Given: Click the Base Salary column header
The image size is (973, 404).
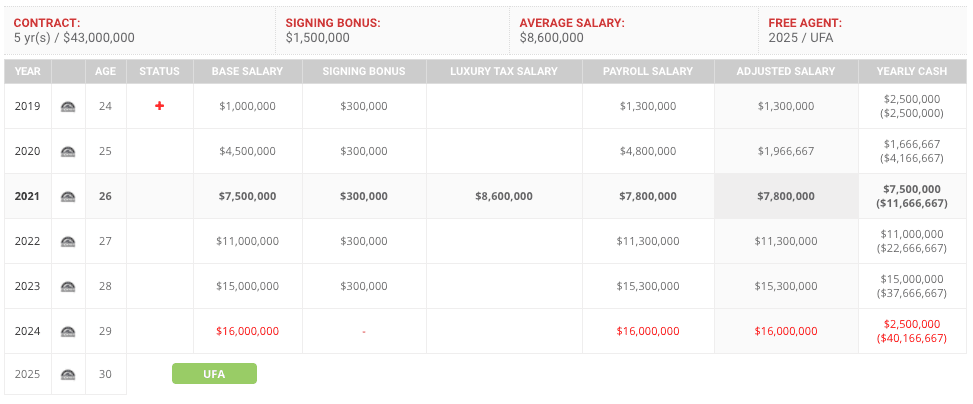Looking at the screenshot, I should coord(247,71).
